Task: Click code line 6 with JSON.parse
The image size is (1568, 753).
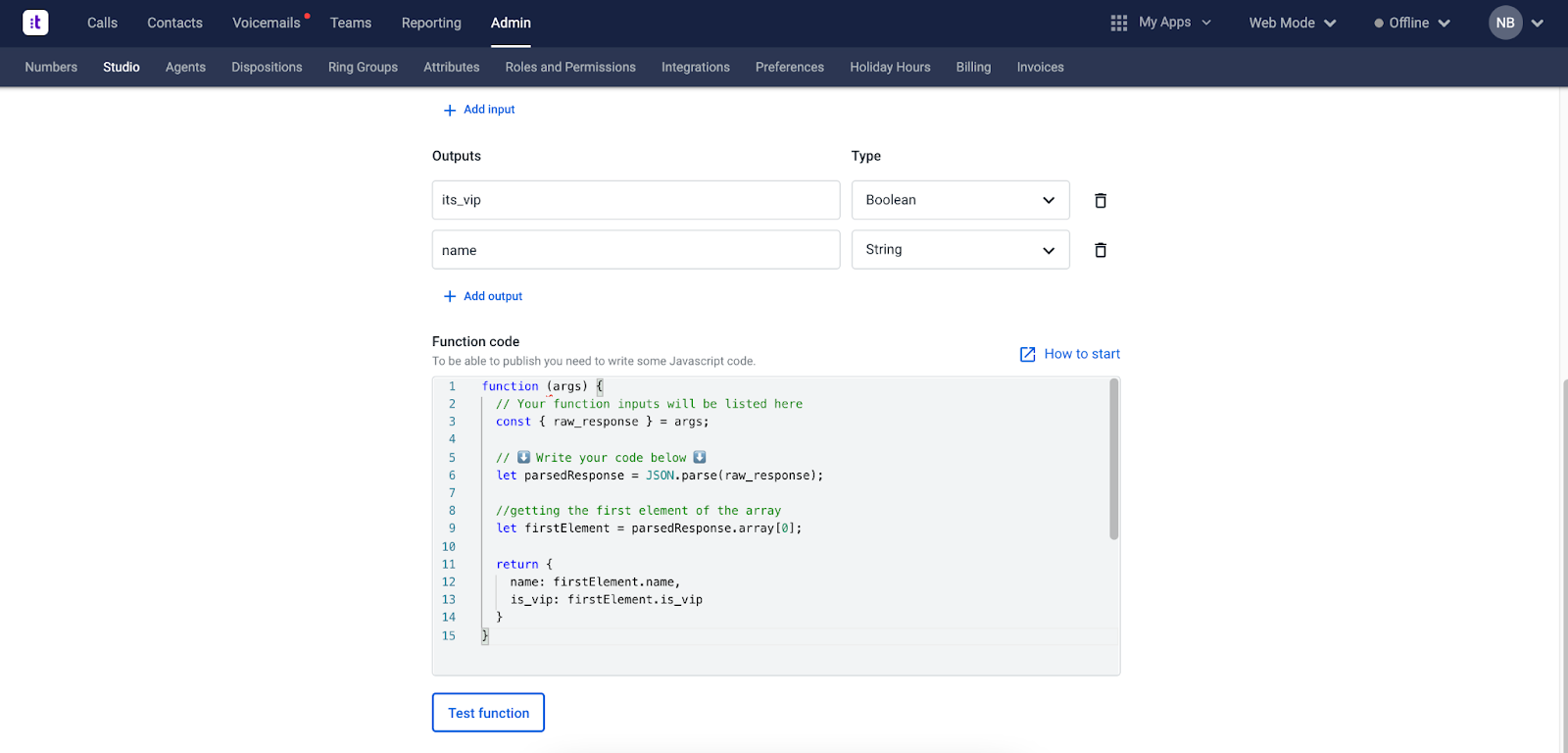Action: [660, 476]
